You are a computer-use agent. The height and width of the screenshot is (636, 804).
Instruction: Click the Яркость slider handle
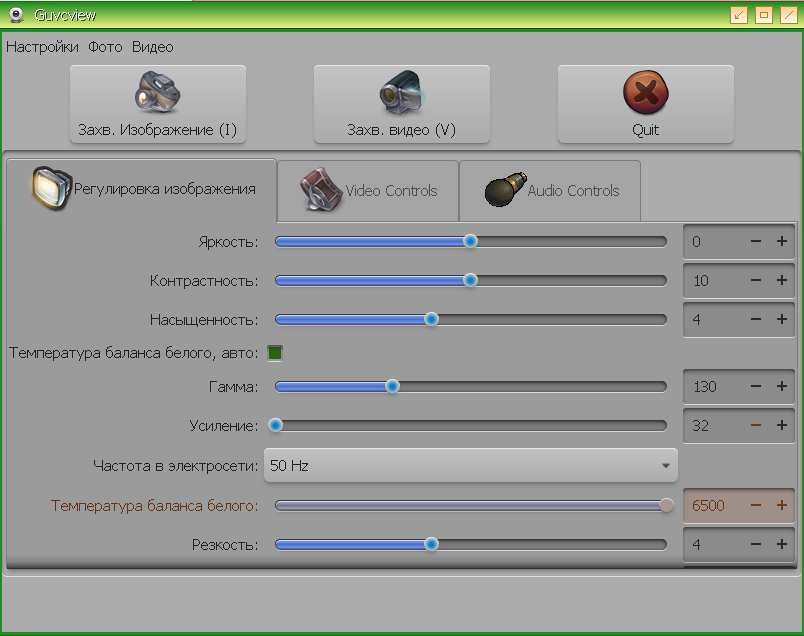pos(470,241)
